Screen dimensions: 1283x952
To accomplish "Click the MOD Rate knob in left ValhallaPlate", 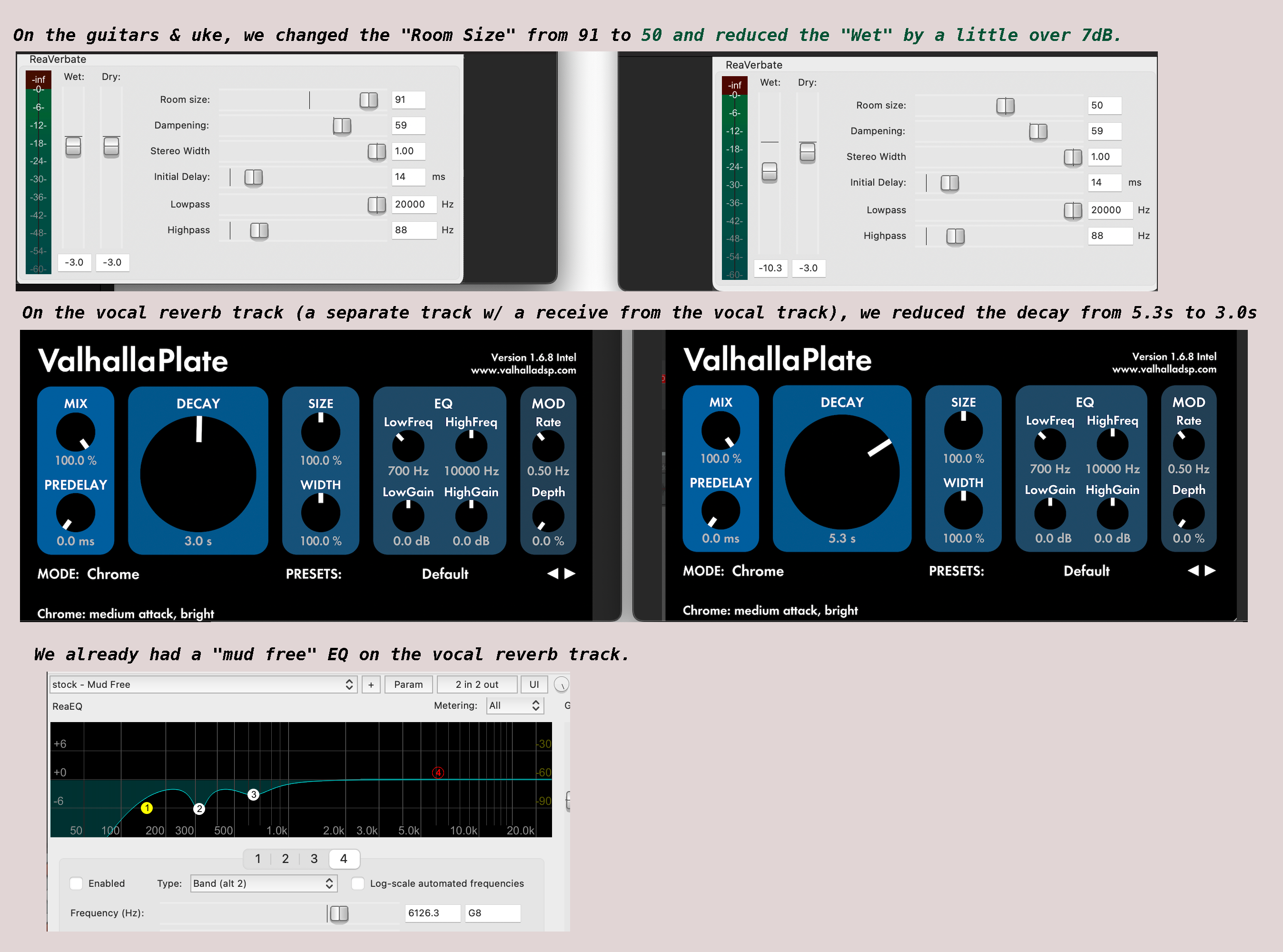I will click(548, 446).
